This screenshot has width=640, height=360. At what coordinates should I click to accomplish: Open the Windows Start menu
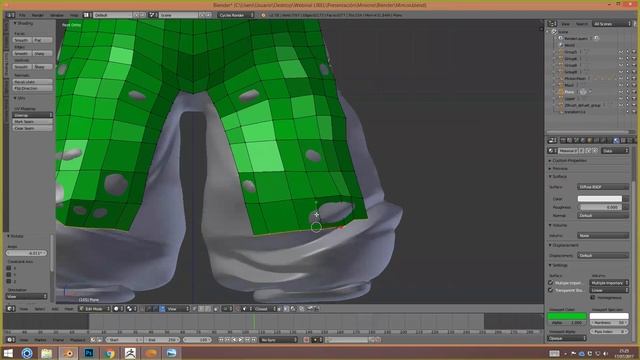click(8, 353)
